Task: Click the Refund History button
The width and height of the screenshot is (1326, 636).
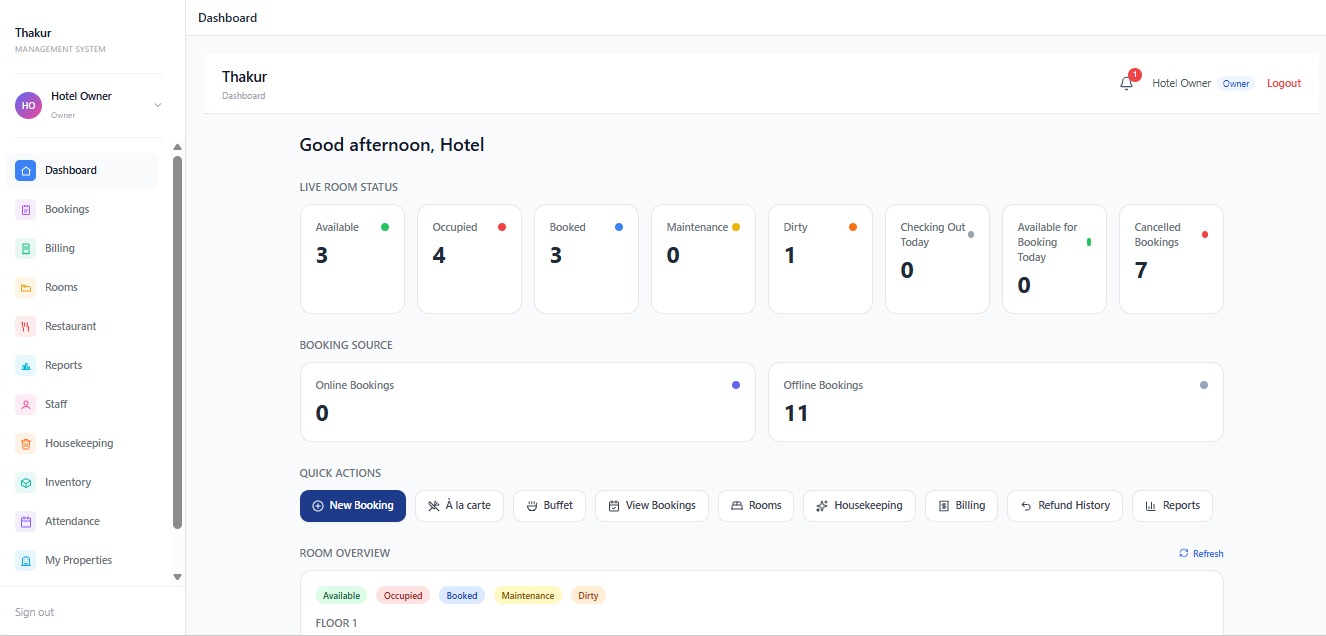Action: click(x=1065, y=506)
